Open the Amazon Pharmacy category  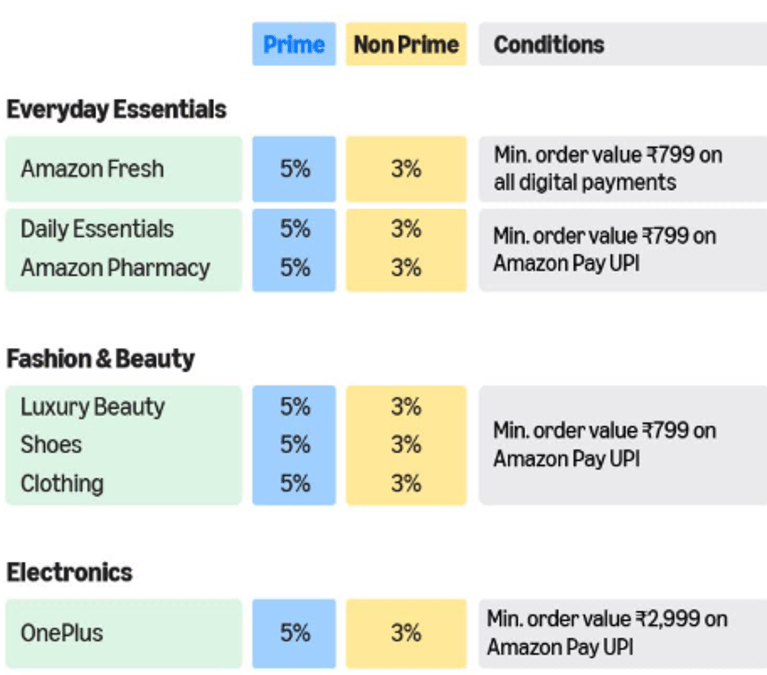(x=115, y=268)
